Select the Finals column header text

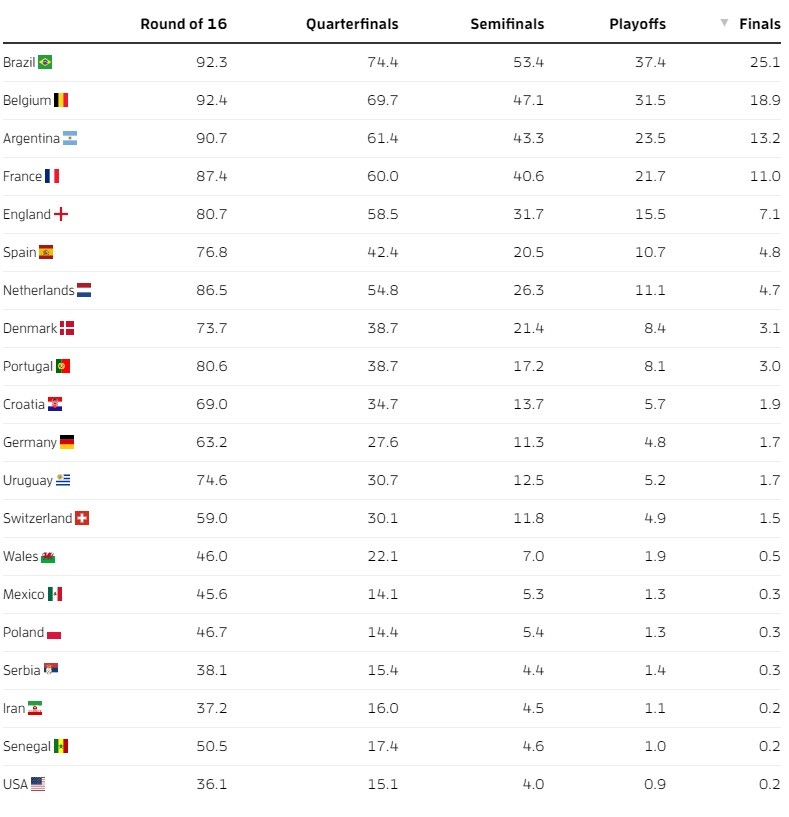click(760, 24)
